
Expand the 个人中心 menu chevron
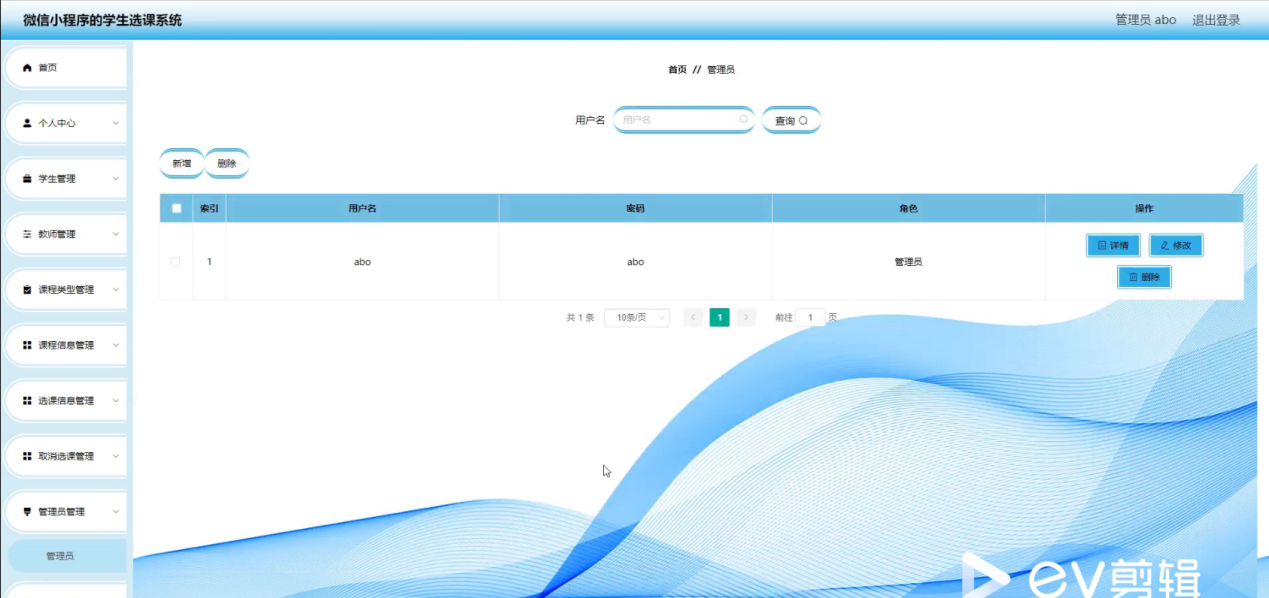(x=113, y=123)
